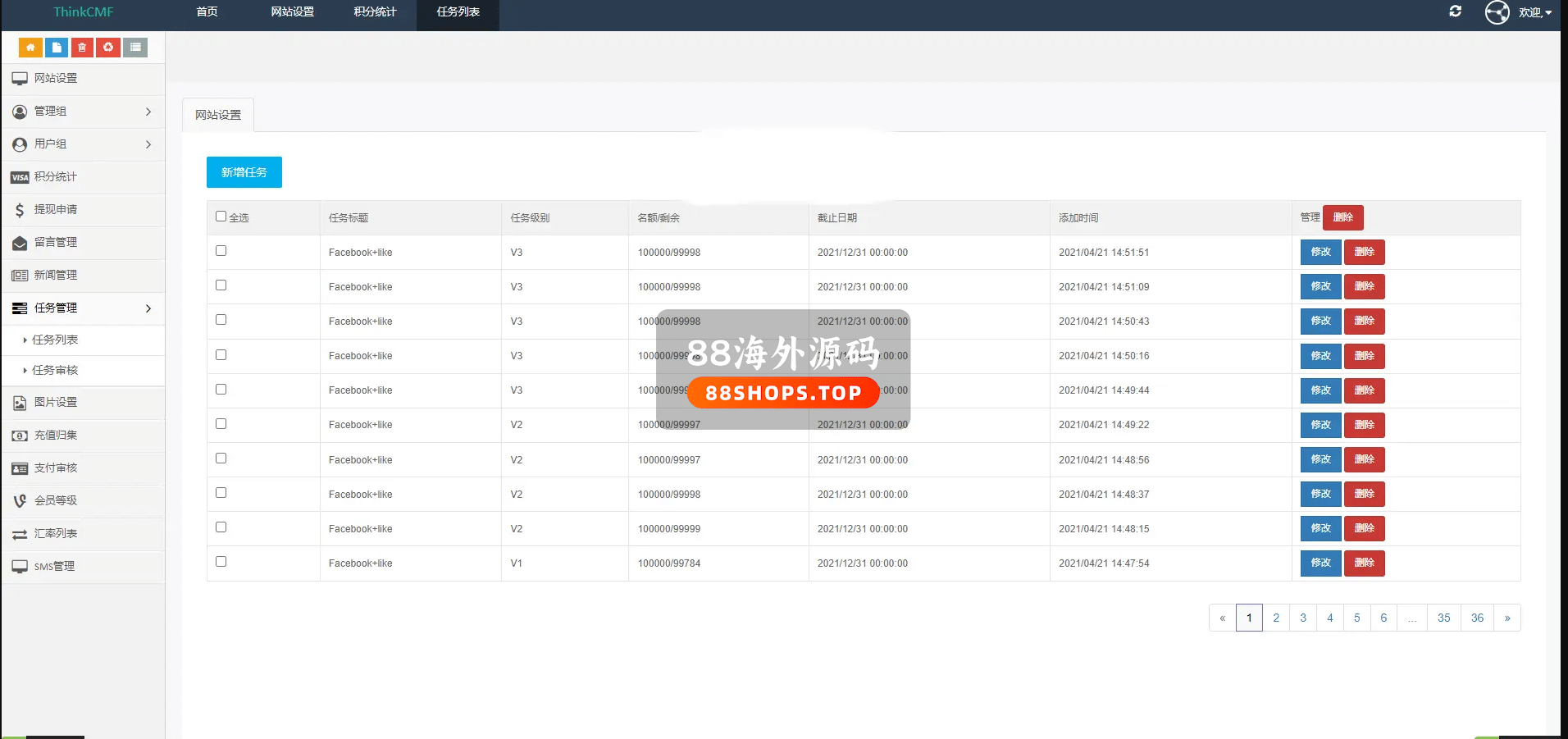
Task: Click the refresh icon in top bar
Action: point(1455,11)
